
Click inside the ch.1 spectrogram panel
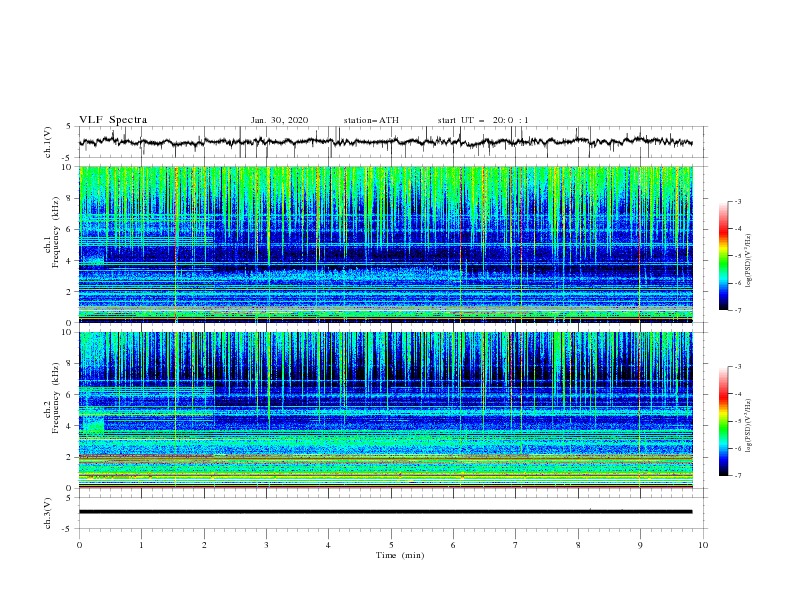point(386,244)
